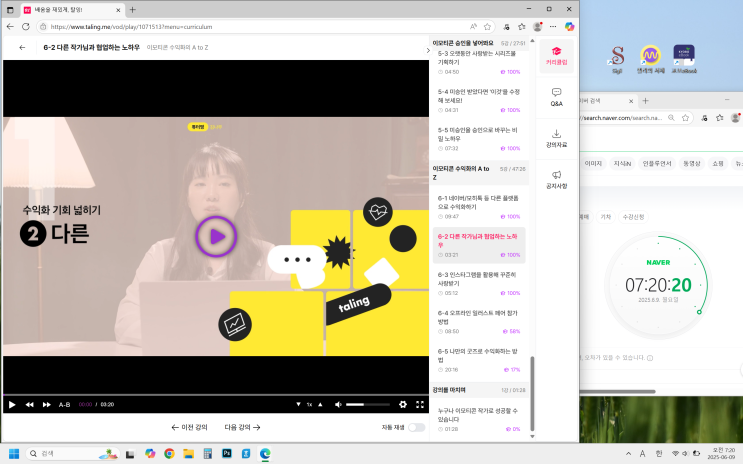Viewport: 743px width, 464px height.
Task: Select the 이미지 tab in Naver window
Action: (x=593, y=164)
